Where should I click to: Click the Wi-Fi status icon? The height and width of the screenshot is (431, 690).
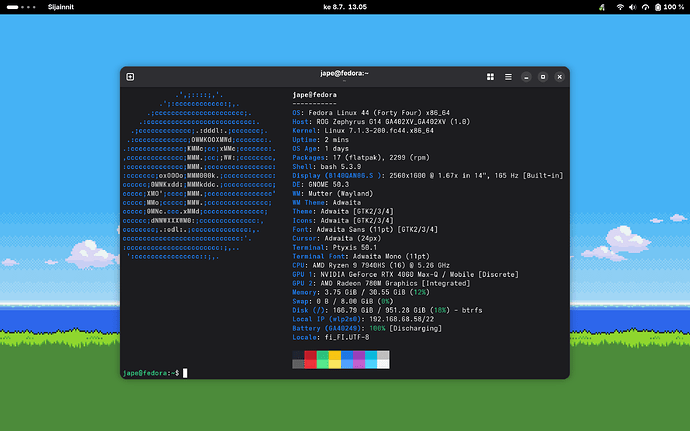(x=620, y=7)
